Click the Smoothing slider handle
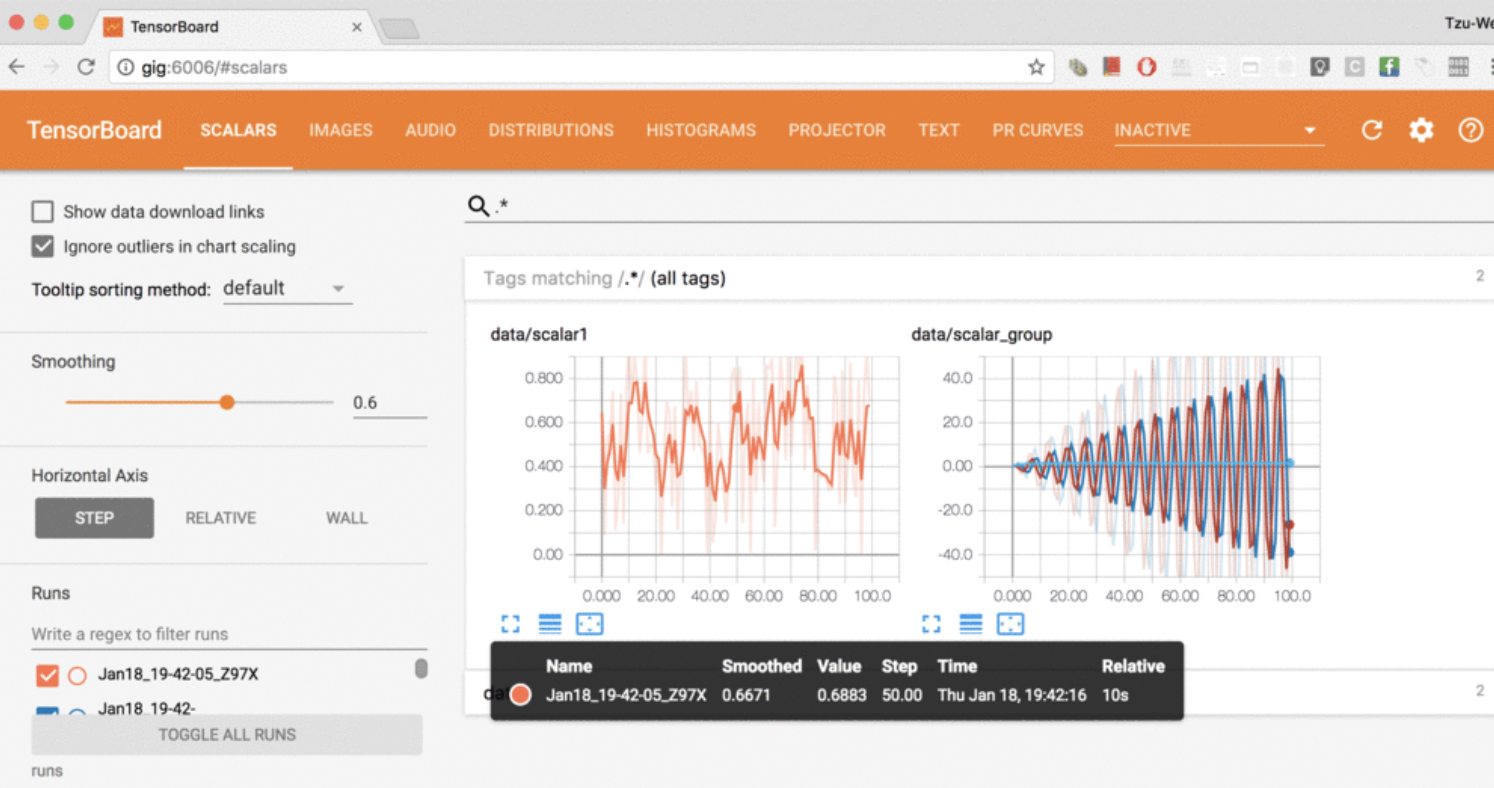This screenshot has height=788, width=1494. [x=227, y=402]
